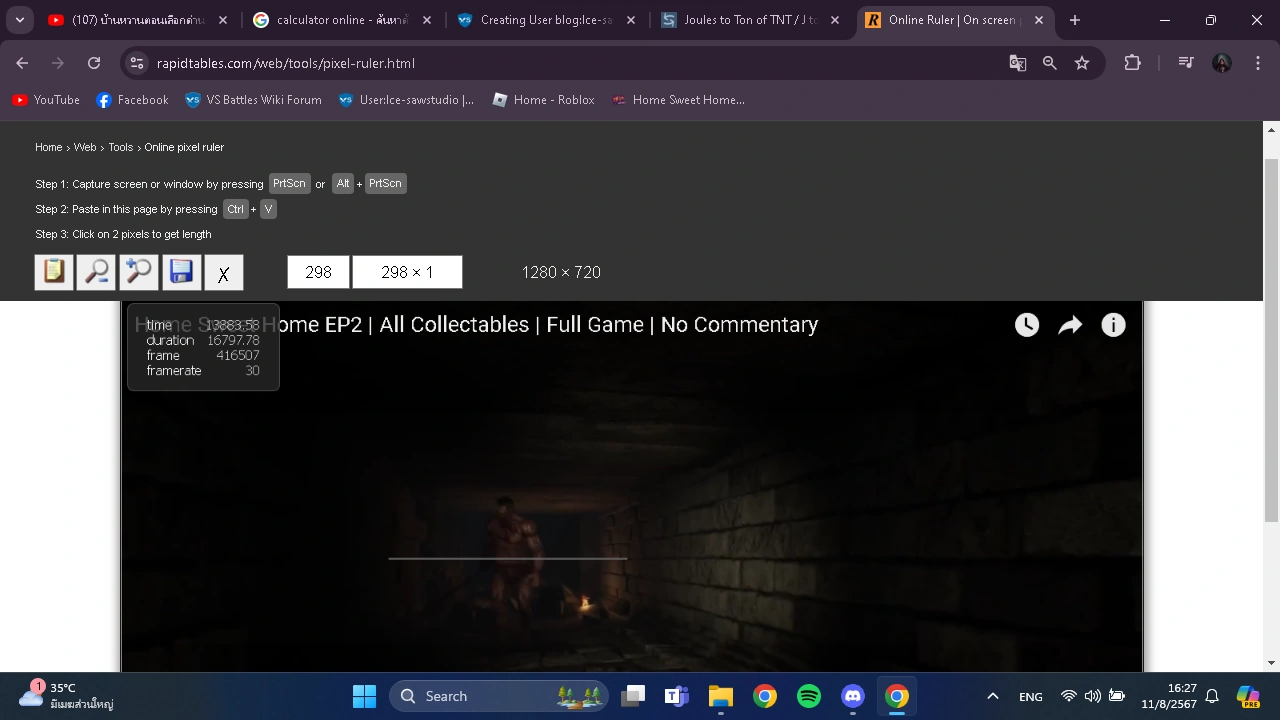Clear the image with the X tool
Screen dimensions: 1280x720
coord(224,272)
